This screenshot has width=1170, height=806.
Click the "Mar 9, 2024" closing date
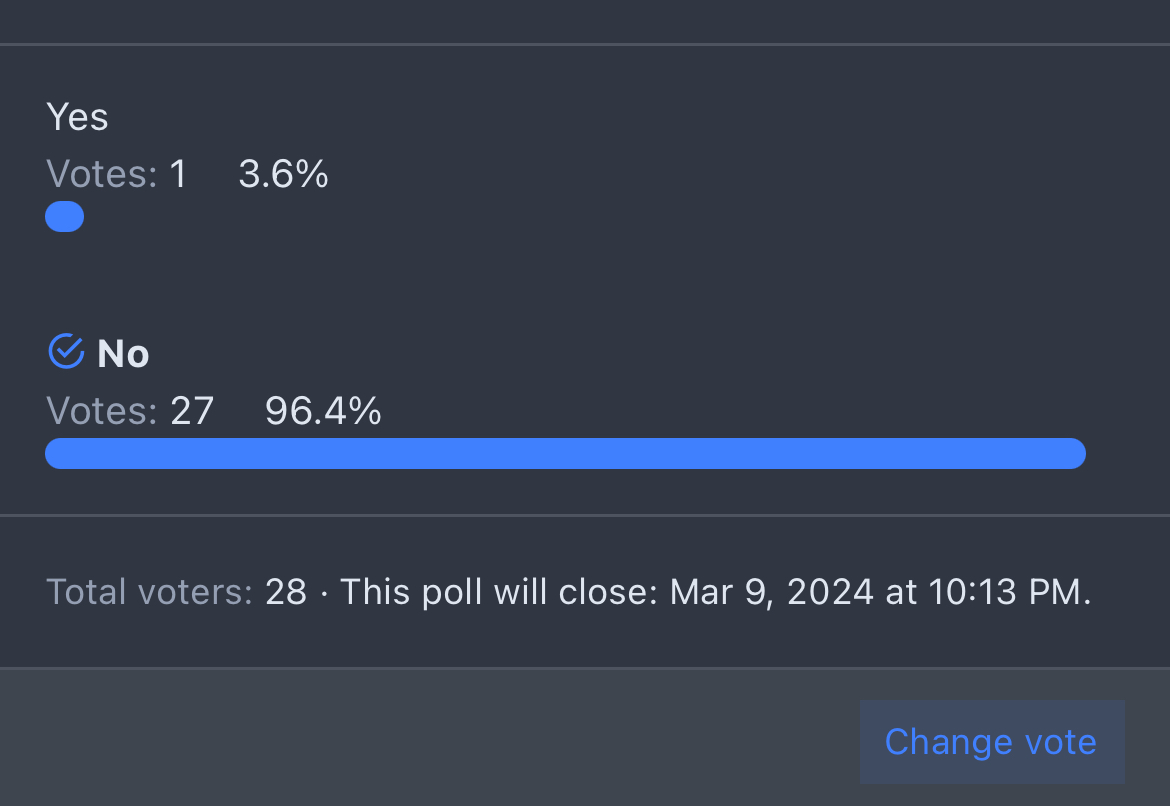tap(772, 592)
